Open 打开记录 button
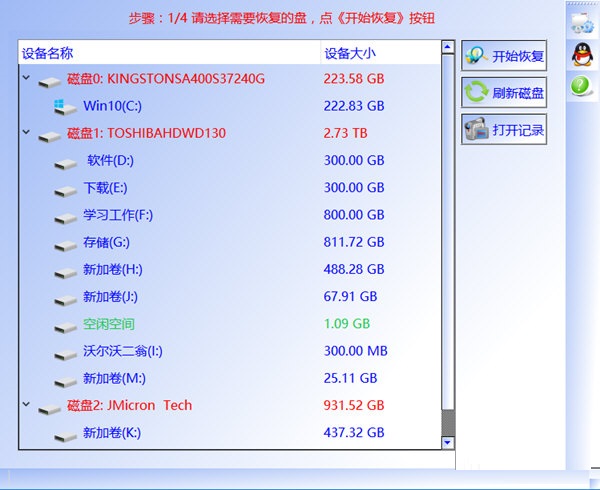The width and height of the screenshot is (600, 490). coord(504,129)
